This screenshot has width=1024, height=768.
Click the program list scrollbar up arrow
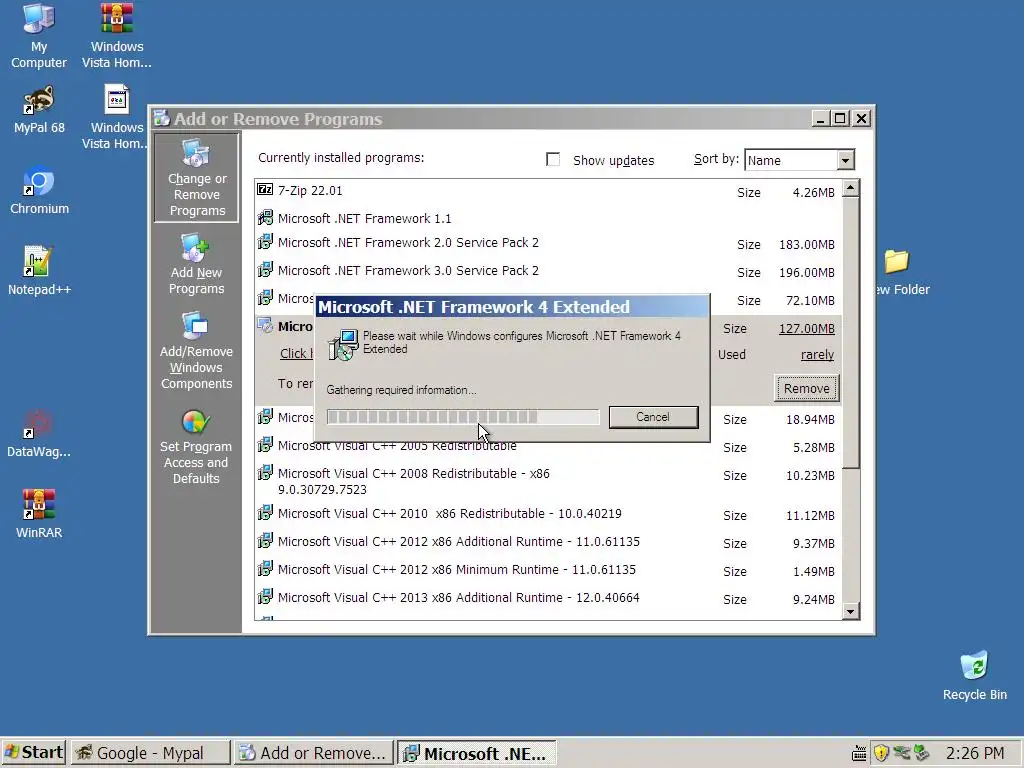(x=850, y=189)
